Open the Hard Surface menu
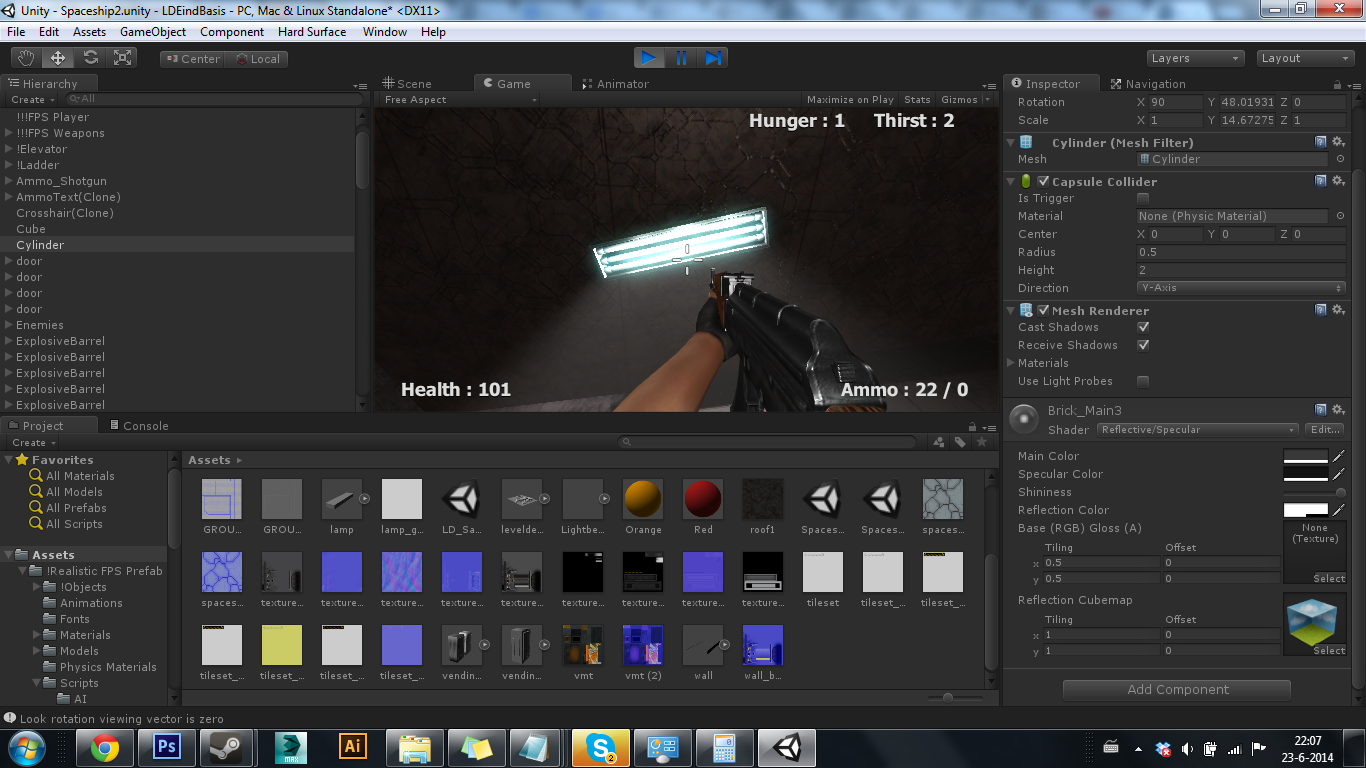This screenshot has width=1366, height=768. pyautogui.click(x=312, y=32)
